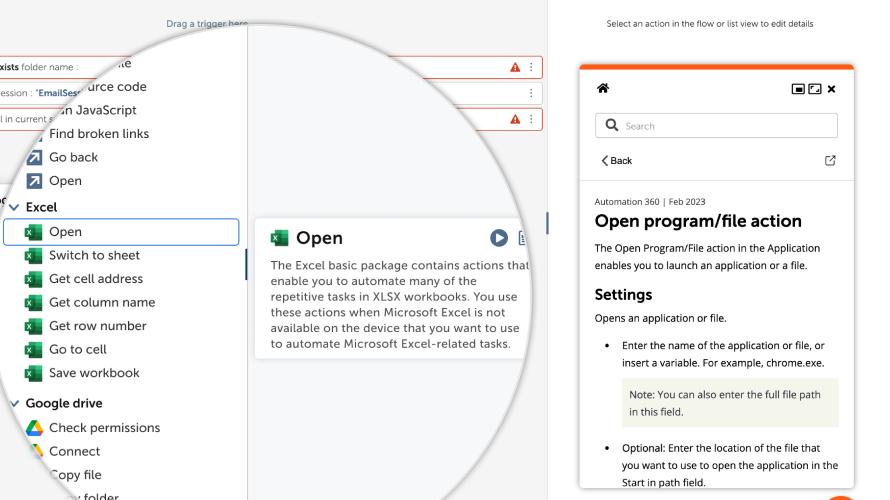Click warning triangle on first flow row
The width and height of the screenshot is (890, 500).
pos(515,67)
